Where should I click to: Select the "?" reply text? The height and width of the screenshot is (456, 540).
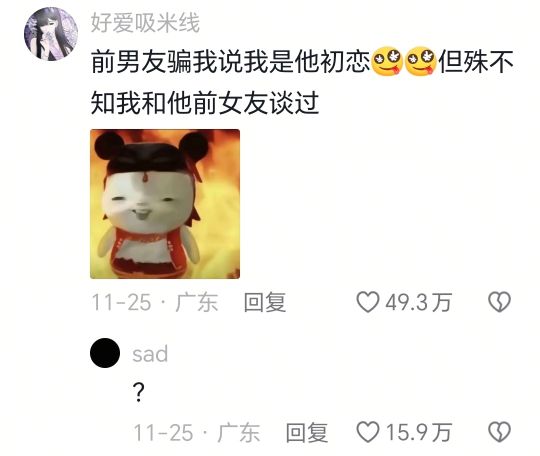138,392
